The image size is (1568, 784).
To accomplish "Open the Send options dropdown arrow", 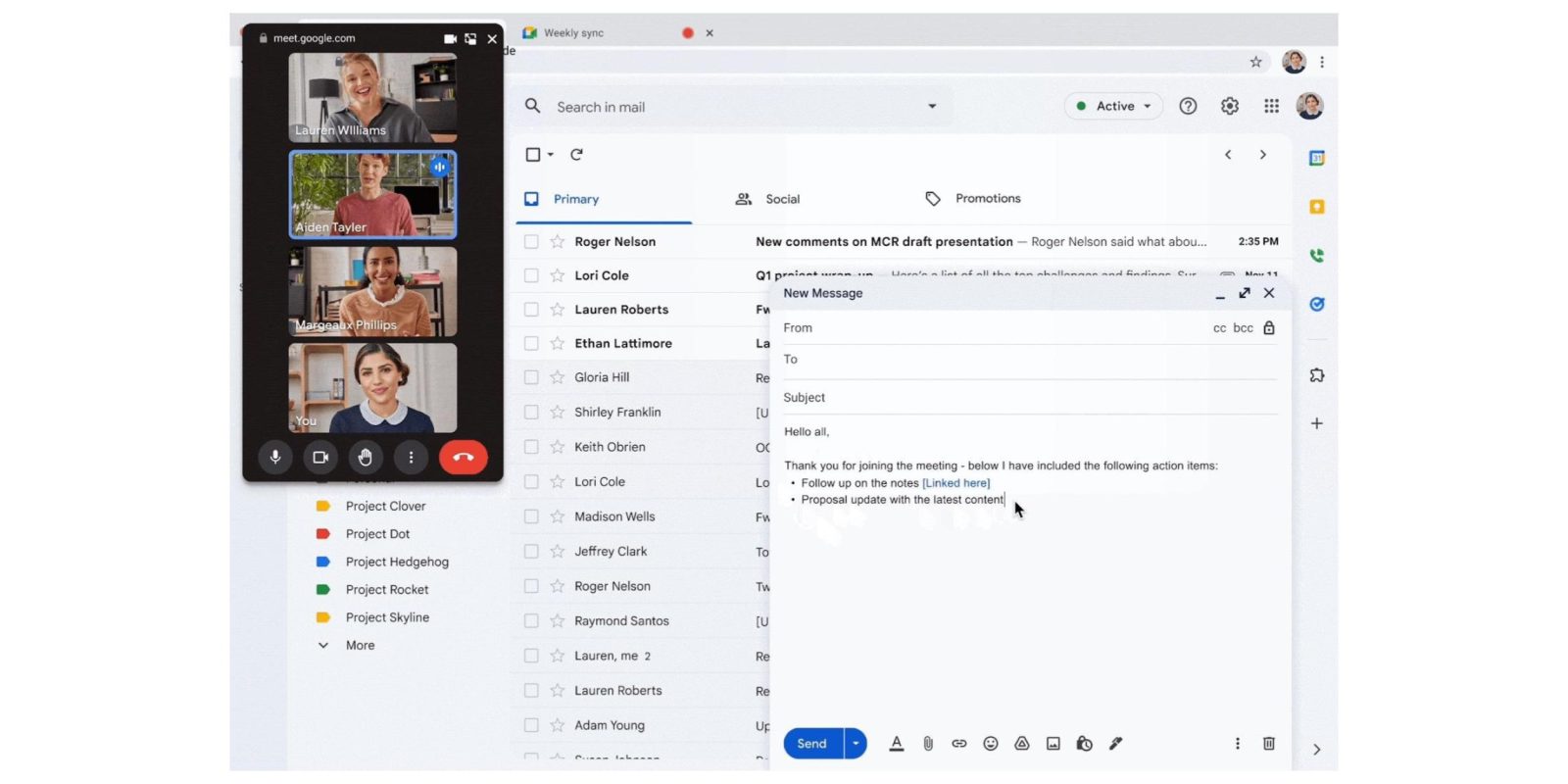I will (856, 744).
